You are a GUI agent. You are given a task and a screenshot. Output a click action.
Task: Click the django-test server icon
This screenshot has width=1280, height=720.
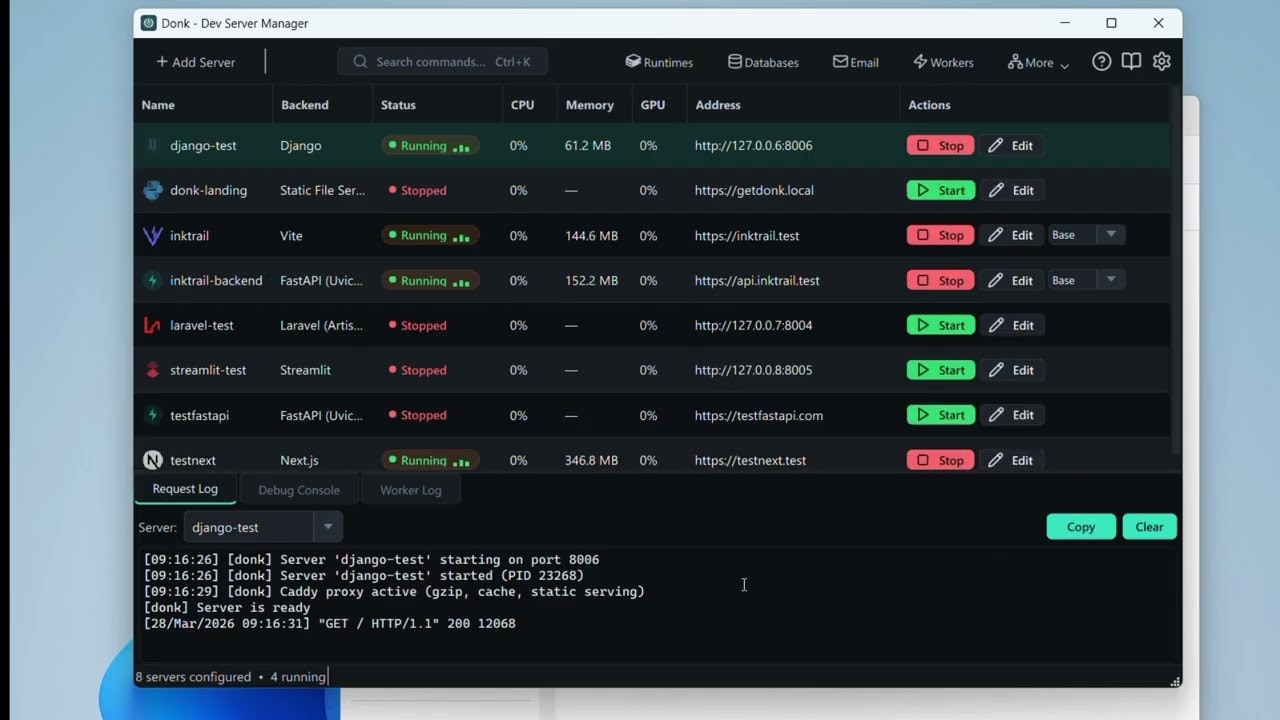click(153, 145)
